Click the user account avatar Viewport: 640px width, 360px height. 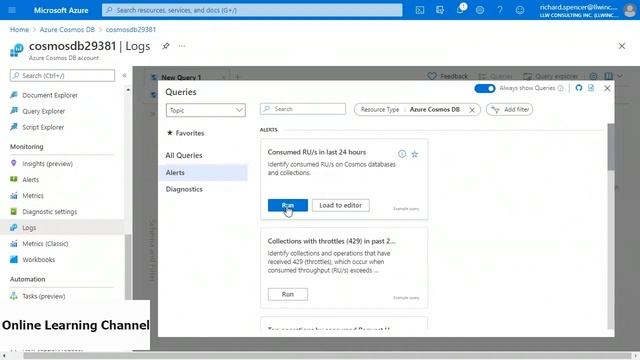click(630, 10)
